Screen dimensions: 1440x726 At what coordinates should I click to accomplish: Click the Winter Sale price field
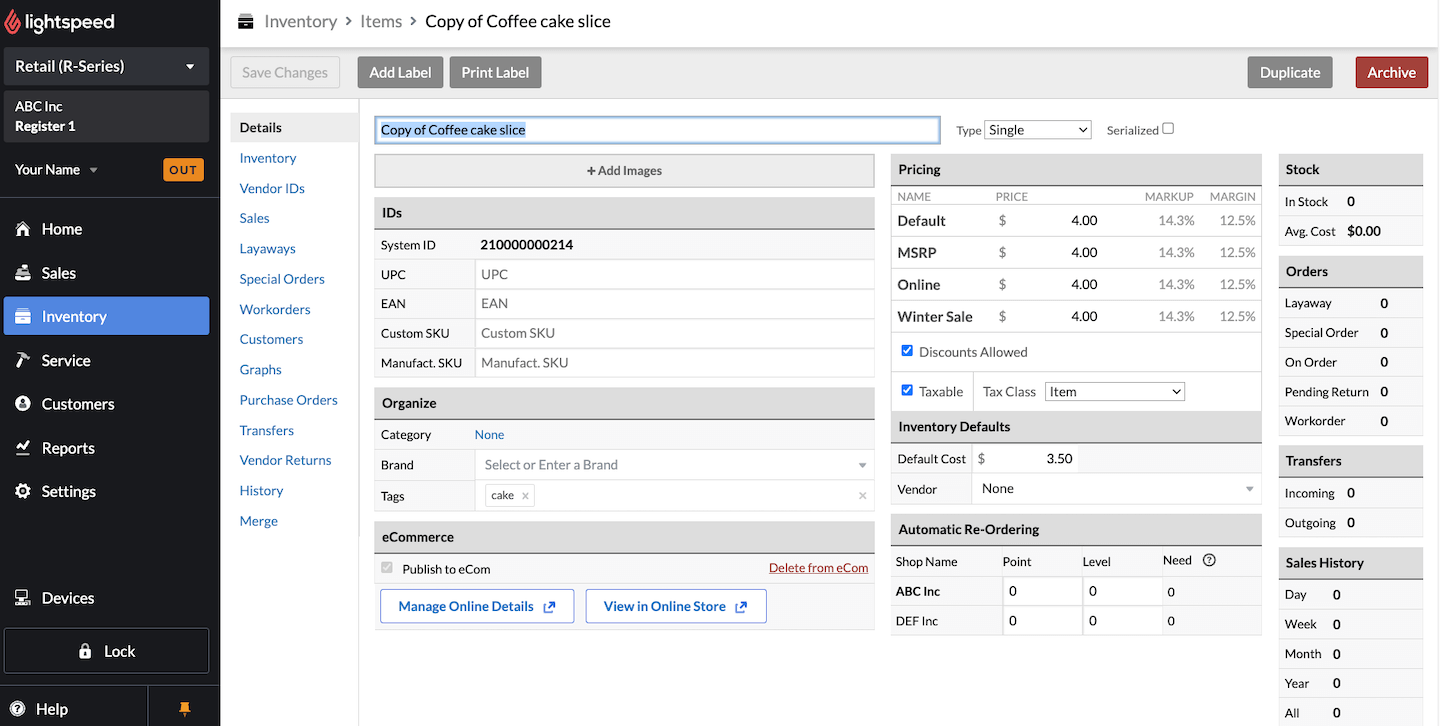1050,317
